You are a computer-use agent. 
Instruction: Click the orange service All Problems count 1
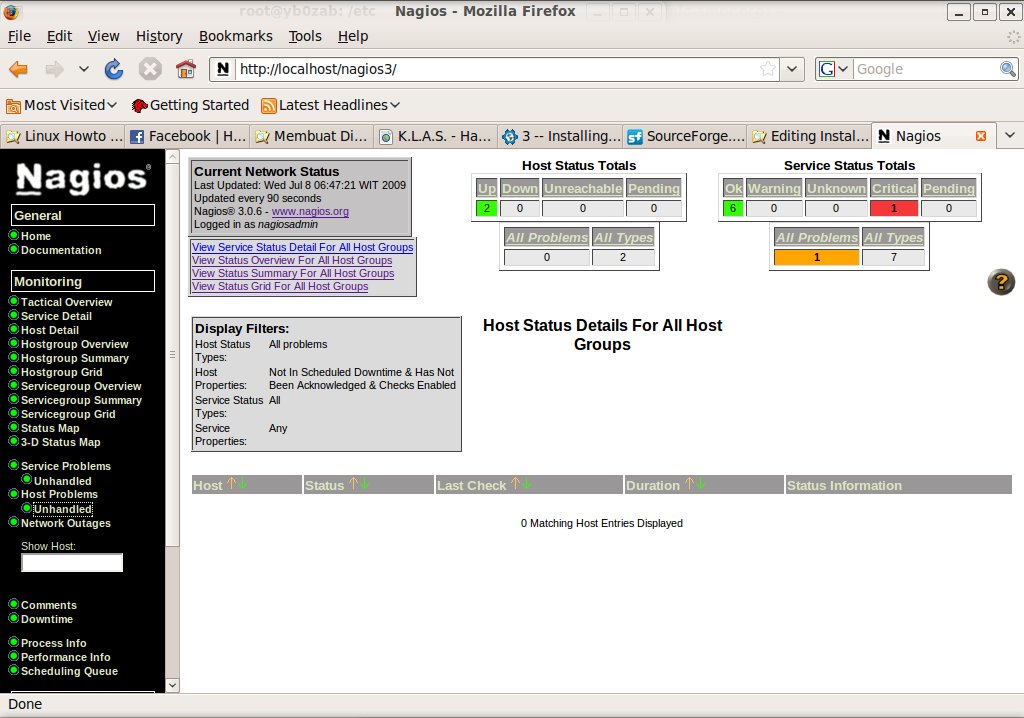pos(816,257)
